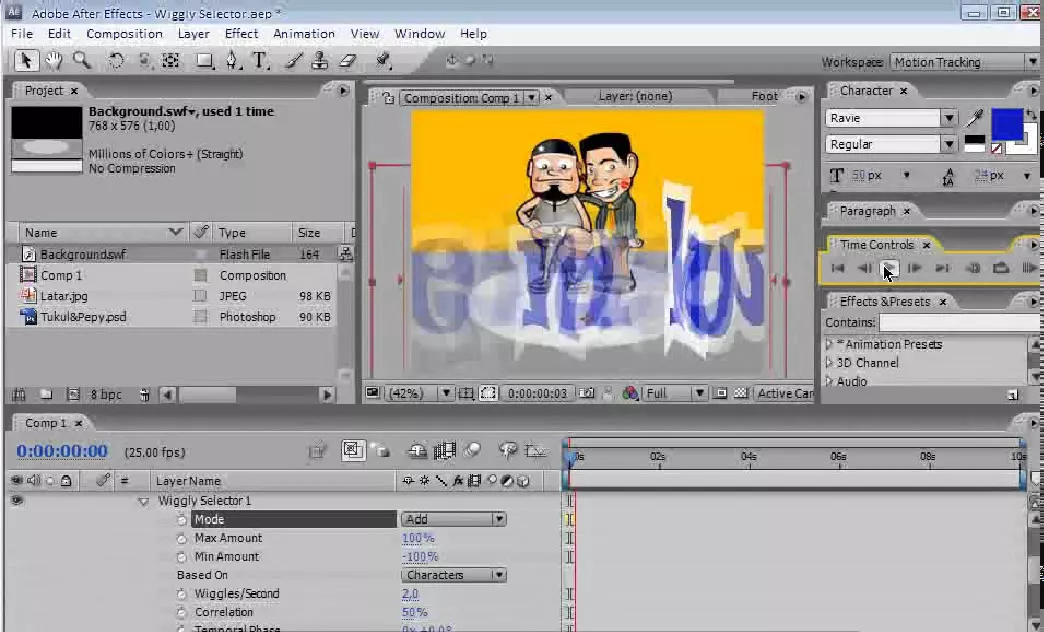Toggle stopwatch for Max Amount

tap(182, 538)
